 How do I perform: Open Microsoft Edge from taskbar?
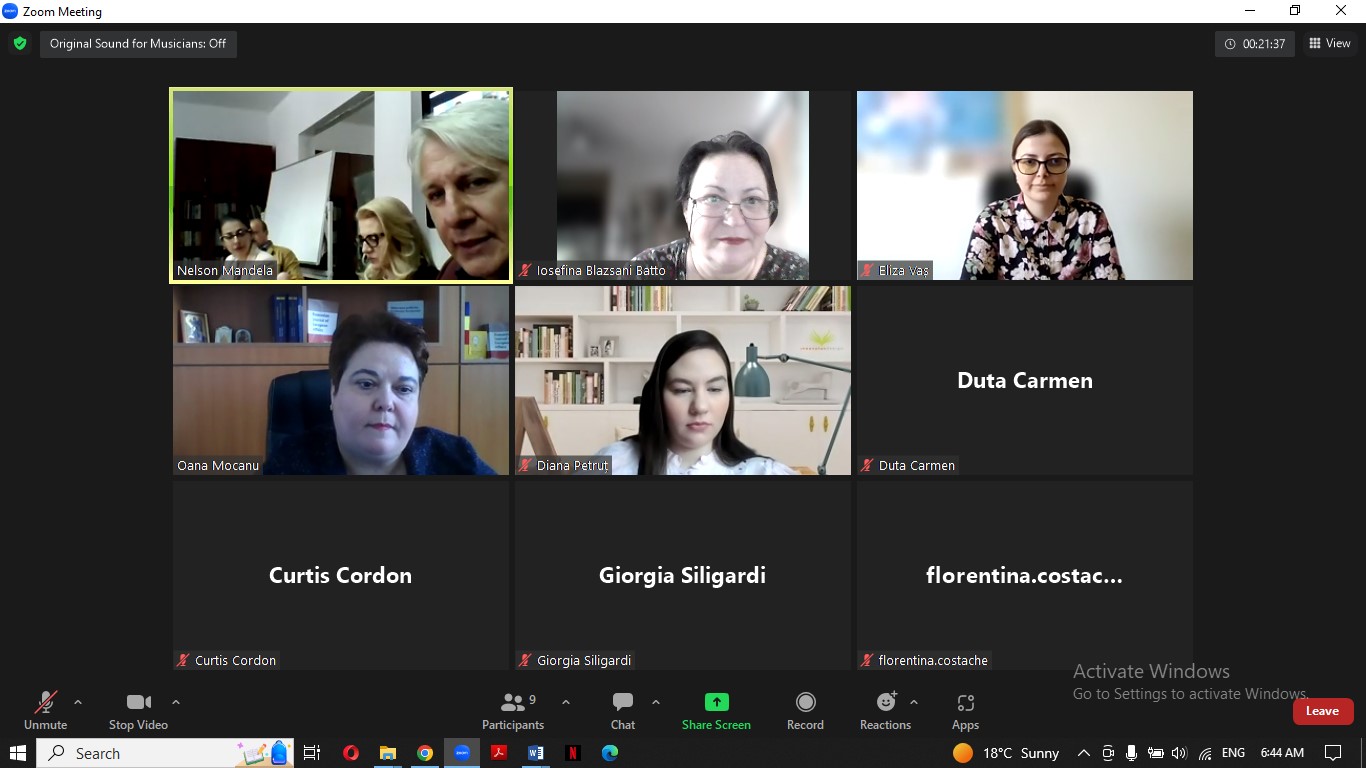(610, 753)
